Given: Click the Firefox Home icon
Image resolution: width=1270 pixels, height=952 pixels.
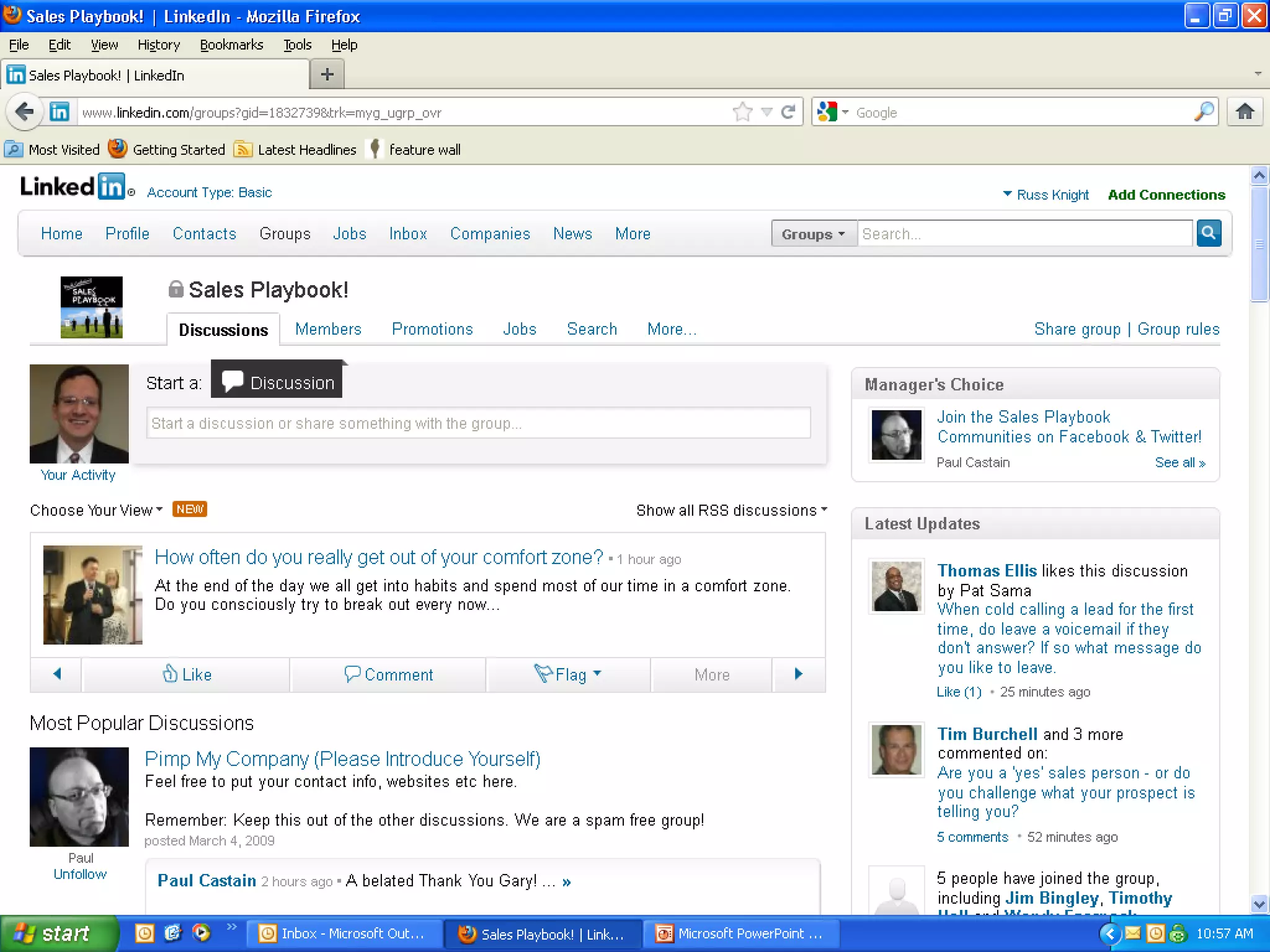Looking at the screenshot, I should pyautogui.click(x=1245, y=112).
